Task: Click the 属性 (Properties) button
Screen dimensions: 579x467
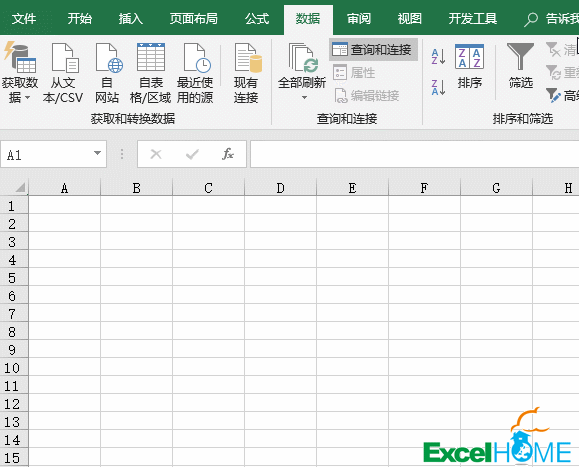Action: click(x=354, y=73)
